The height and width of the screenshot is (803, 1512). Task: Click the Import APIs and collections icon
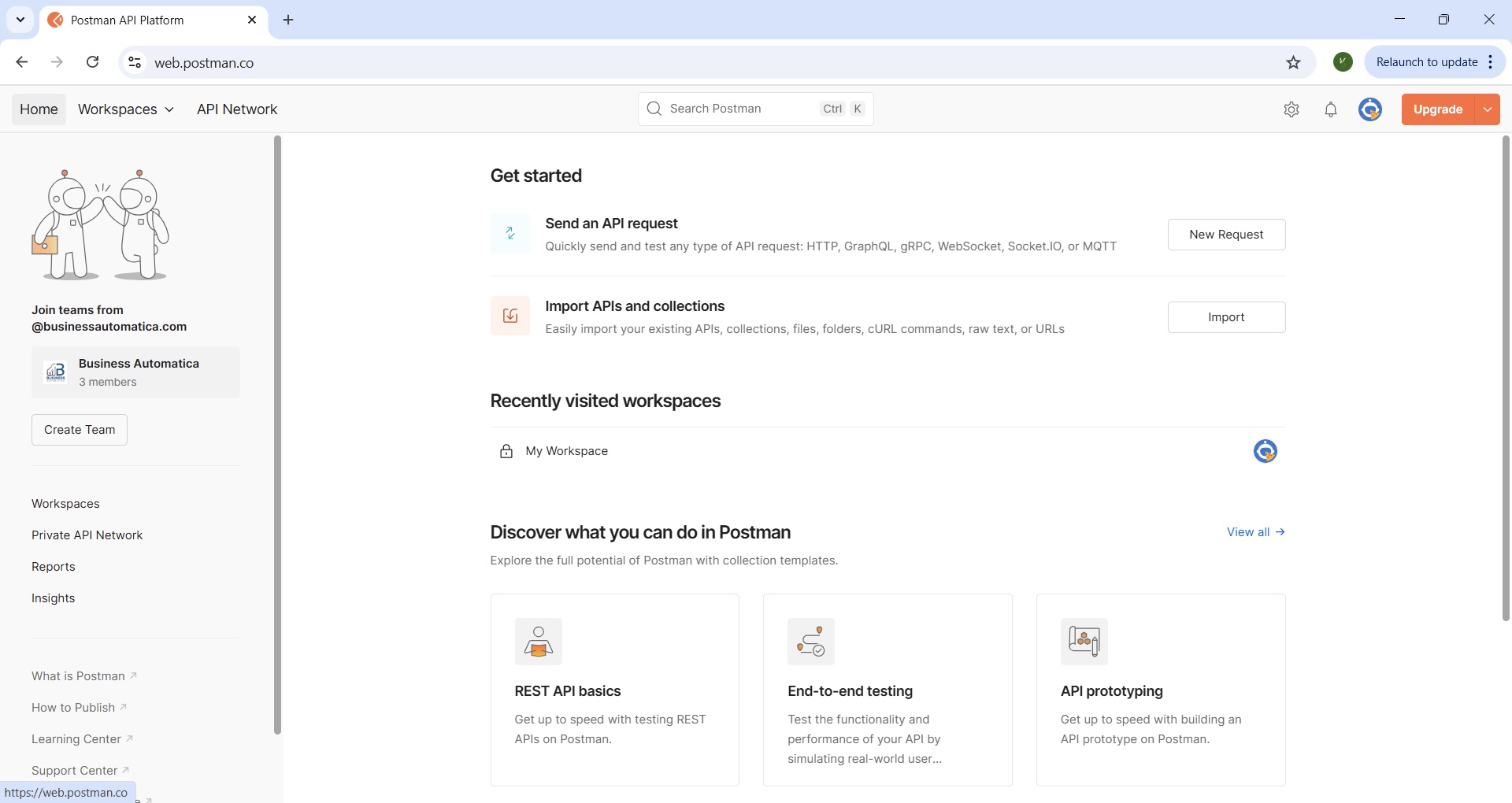[510, 316]
